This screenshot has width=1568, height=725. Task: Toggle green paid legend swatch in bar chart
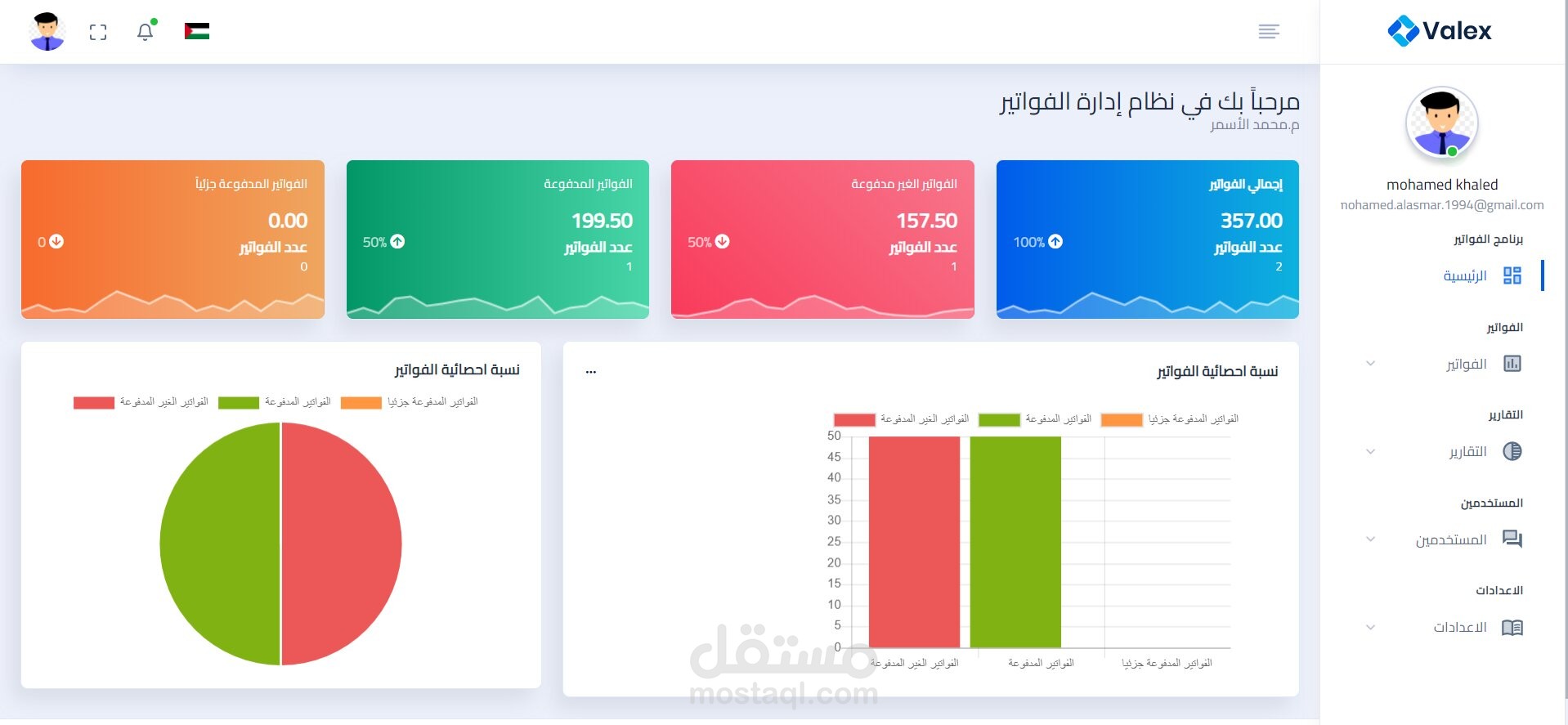point(999,419)
